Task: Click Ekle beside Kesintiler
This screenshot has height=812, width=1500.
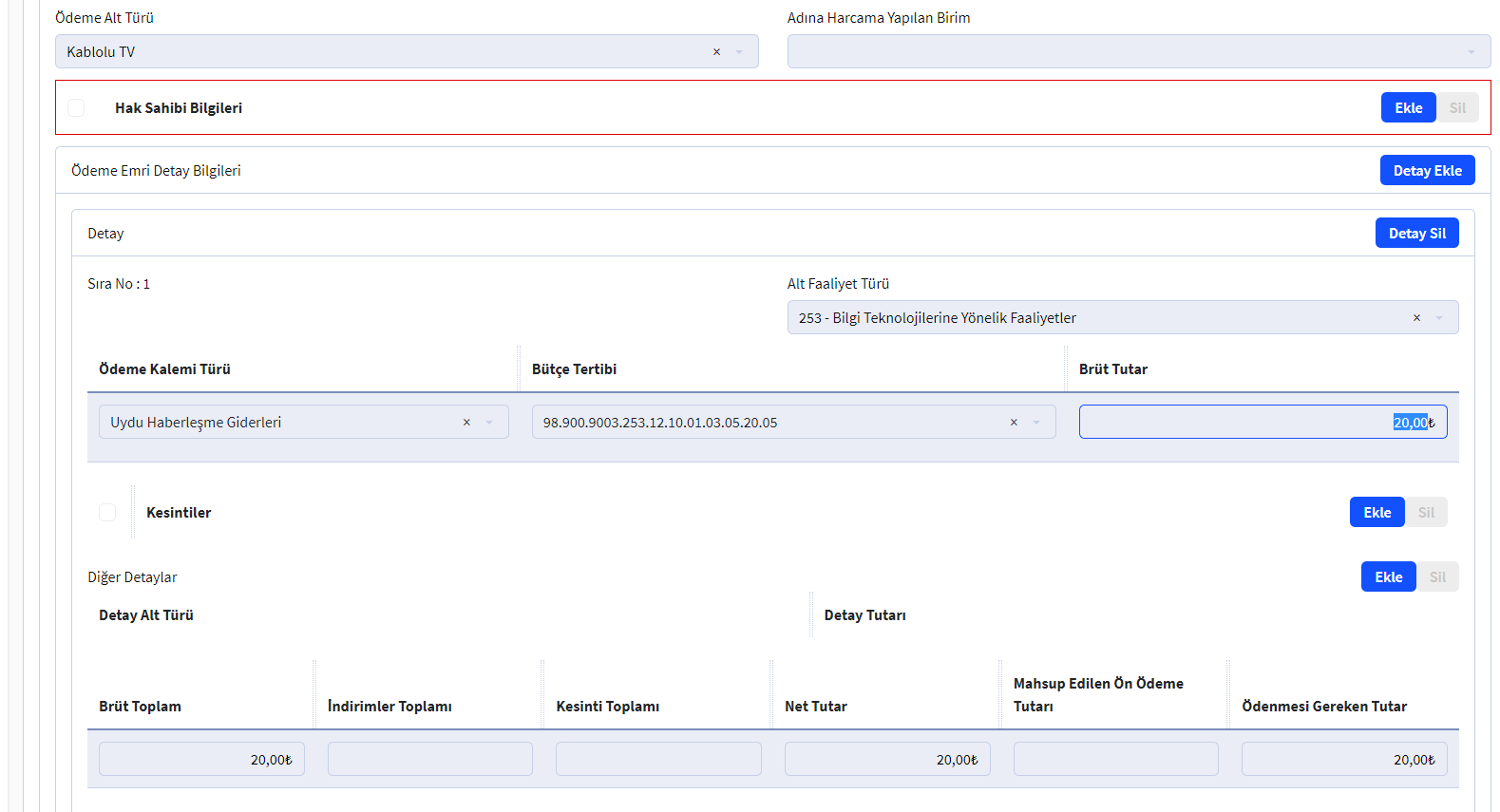Action: click(1377, 513)
